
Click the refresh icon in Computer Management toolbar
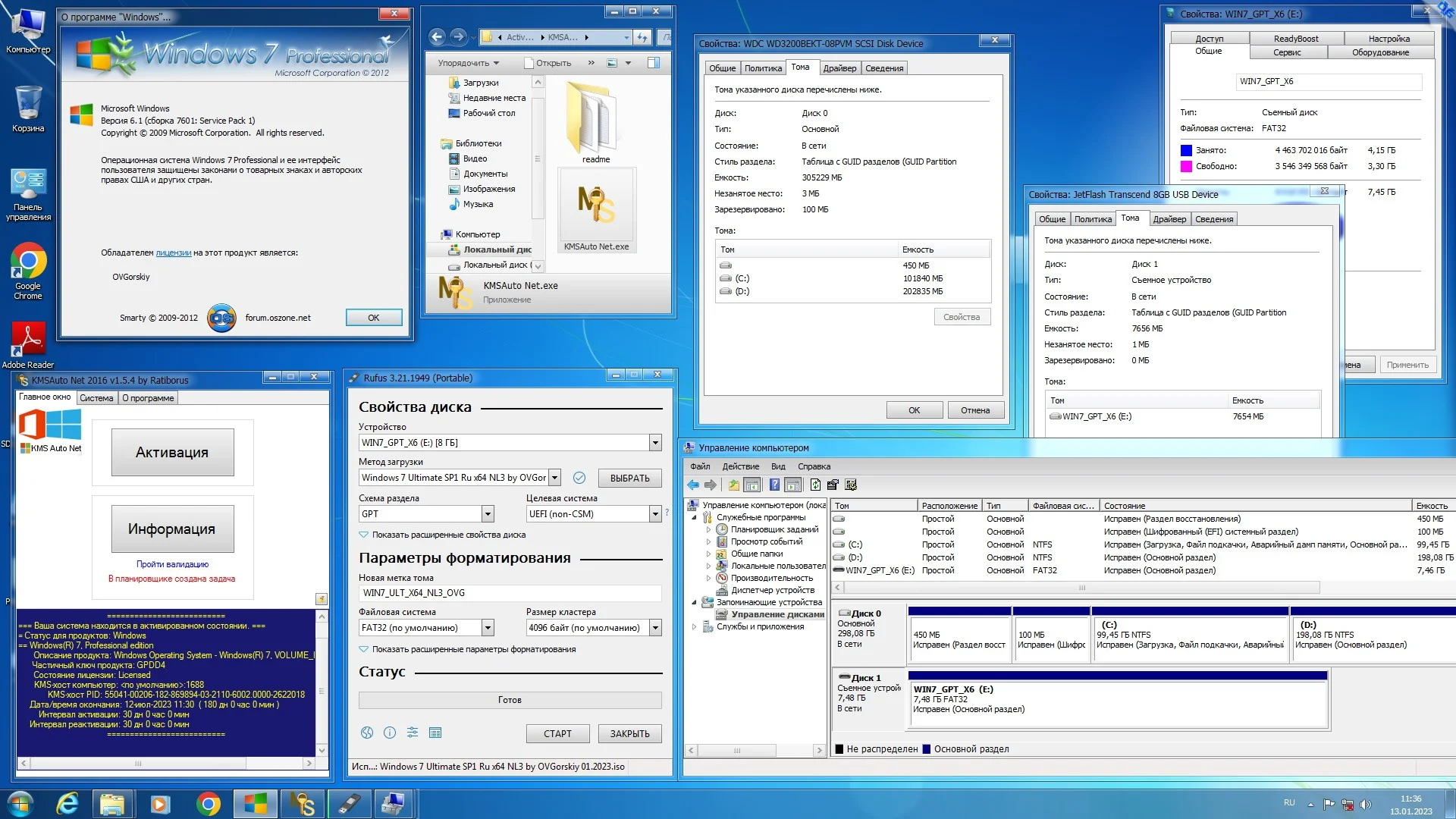815,485
